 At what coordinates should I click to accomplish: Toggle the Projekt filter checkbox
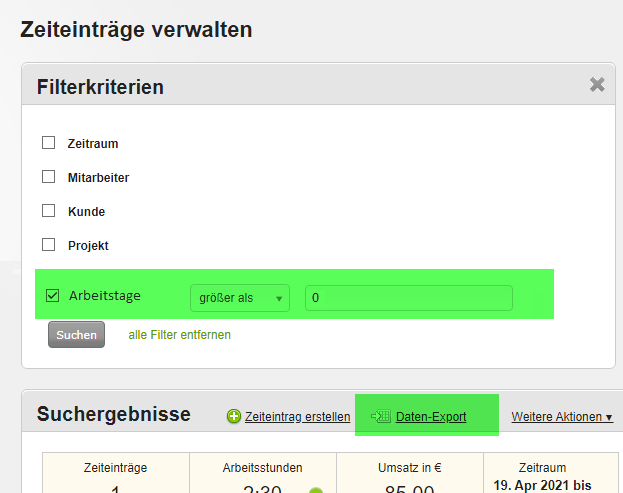tap(48, 245)
